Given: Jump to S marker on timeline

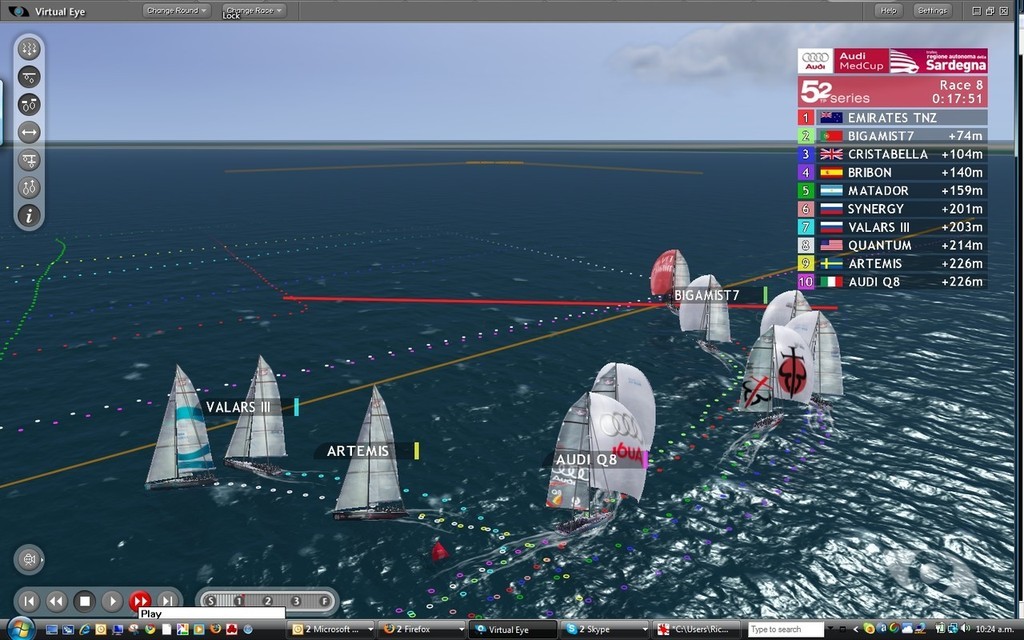Looking at the screenshot, I should click(210, 601).
